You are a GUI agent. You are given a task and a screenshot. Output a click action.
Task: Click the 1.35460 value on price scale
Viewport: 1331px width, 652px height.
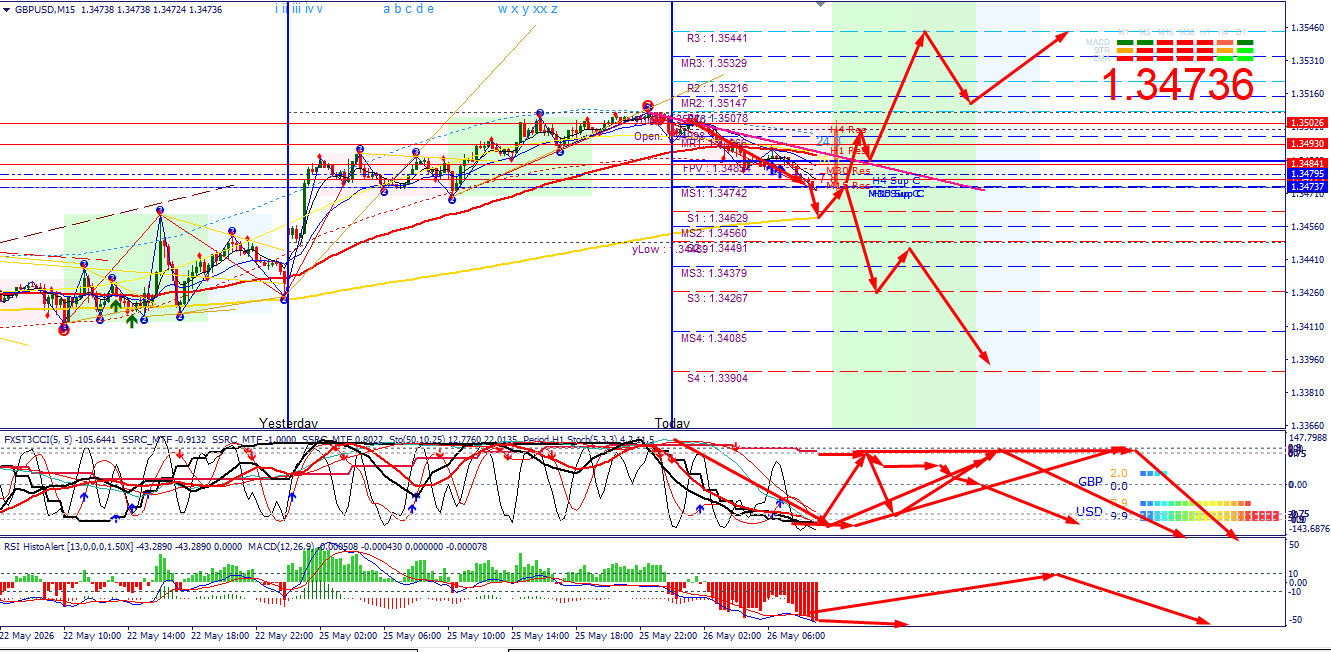click(1308, 27)
